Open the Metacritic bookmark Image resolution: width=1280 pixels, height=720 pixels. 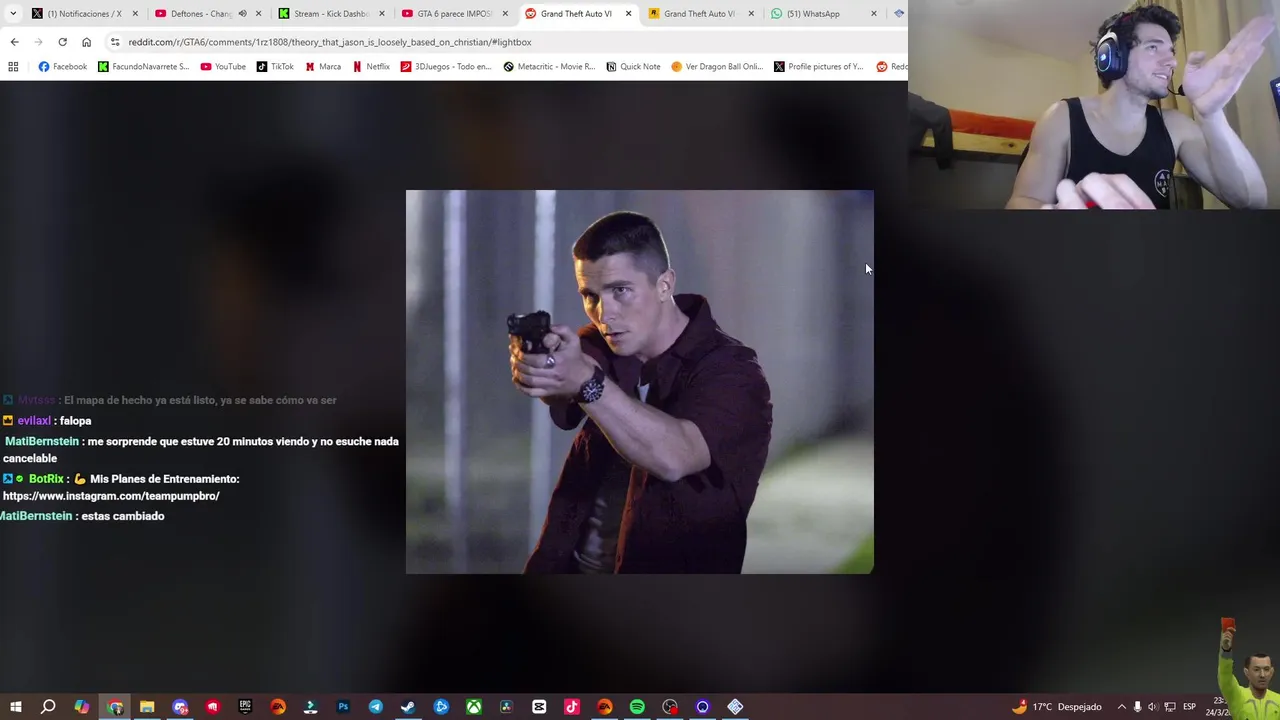(x=549, y=67)
